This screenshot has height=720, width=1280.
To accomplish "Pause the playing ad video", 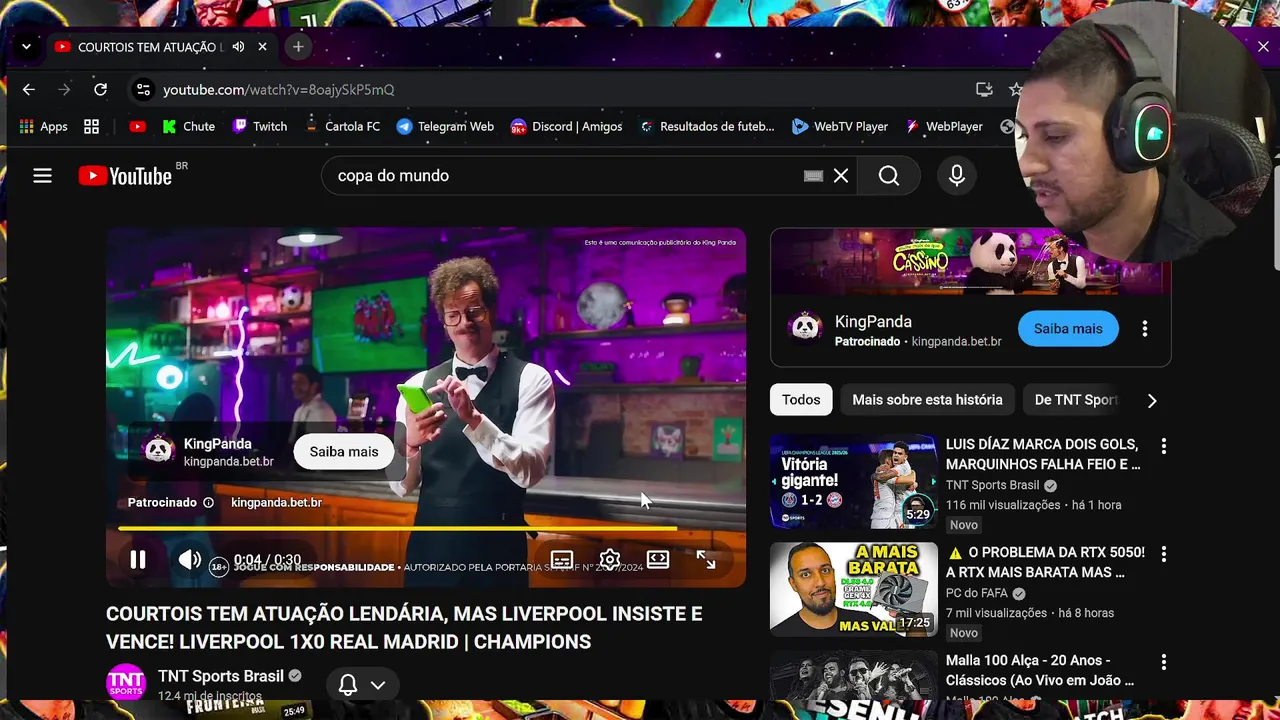I will click(x=138, y=560).
